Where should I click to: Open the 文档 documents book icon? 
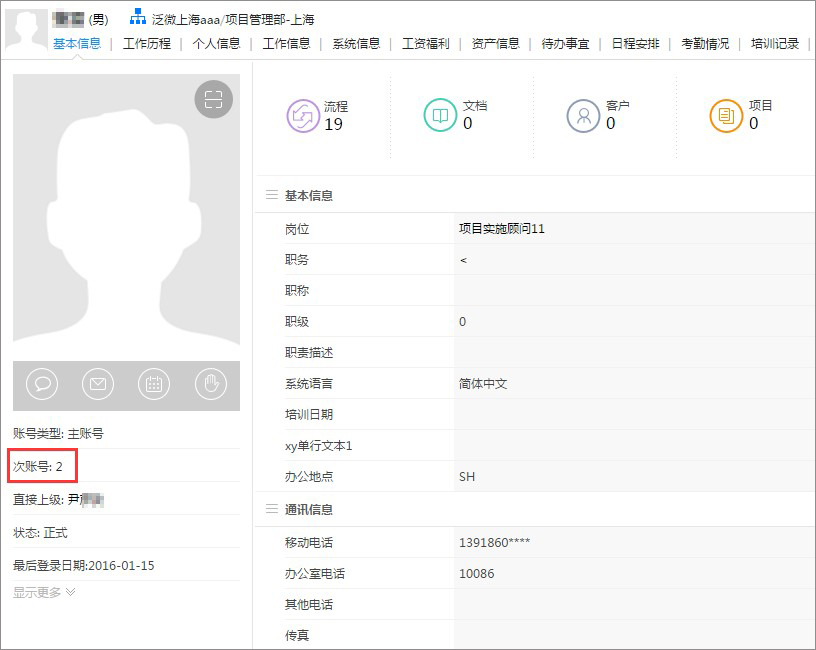click(440, 116)
